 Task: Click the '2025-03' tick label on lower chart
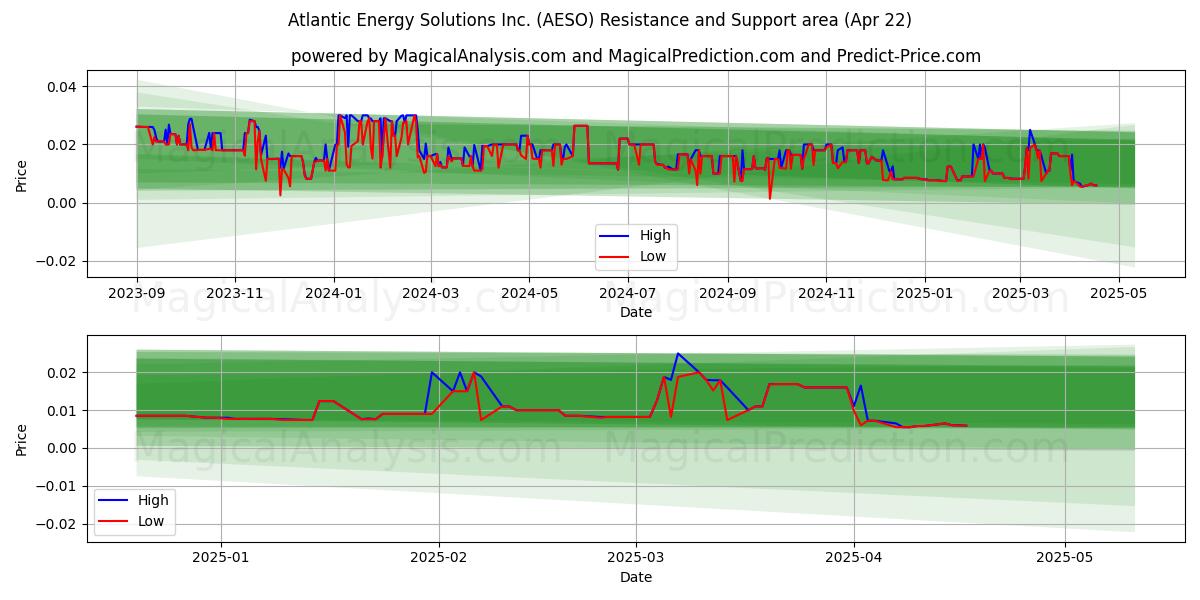pos(636,558)
